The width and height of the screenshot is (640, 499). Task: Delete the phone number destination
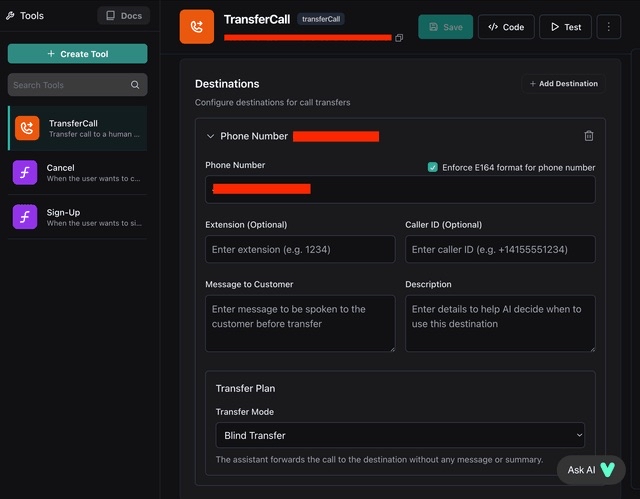pos(589,136)
